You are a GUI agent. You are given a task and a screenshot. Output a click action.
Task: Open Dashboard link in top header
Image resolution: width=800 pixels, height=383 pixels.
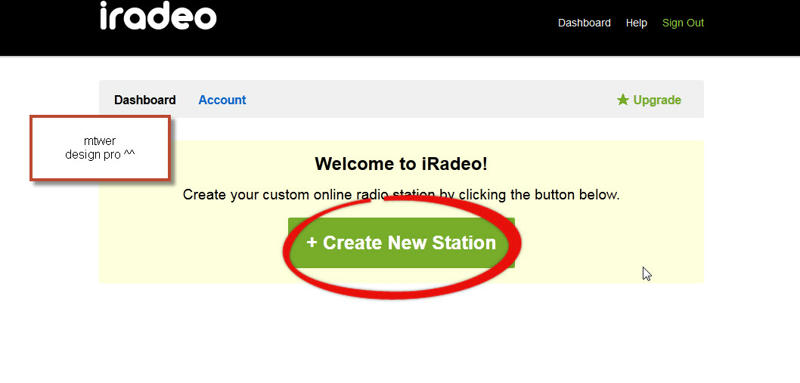click(584, 23)
